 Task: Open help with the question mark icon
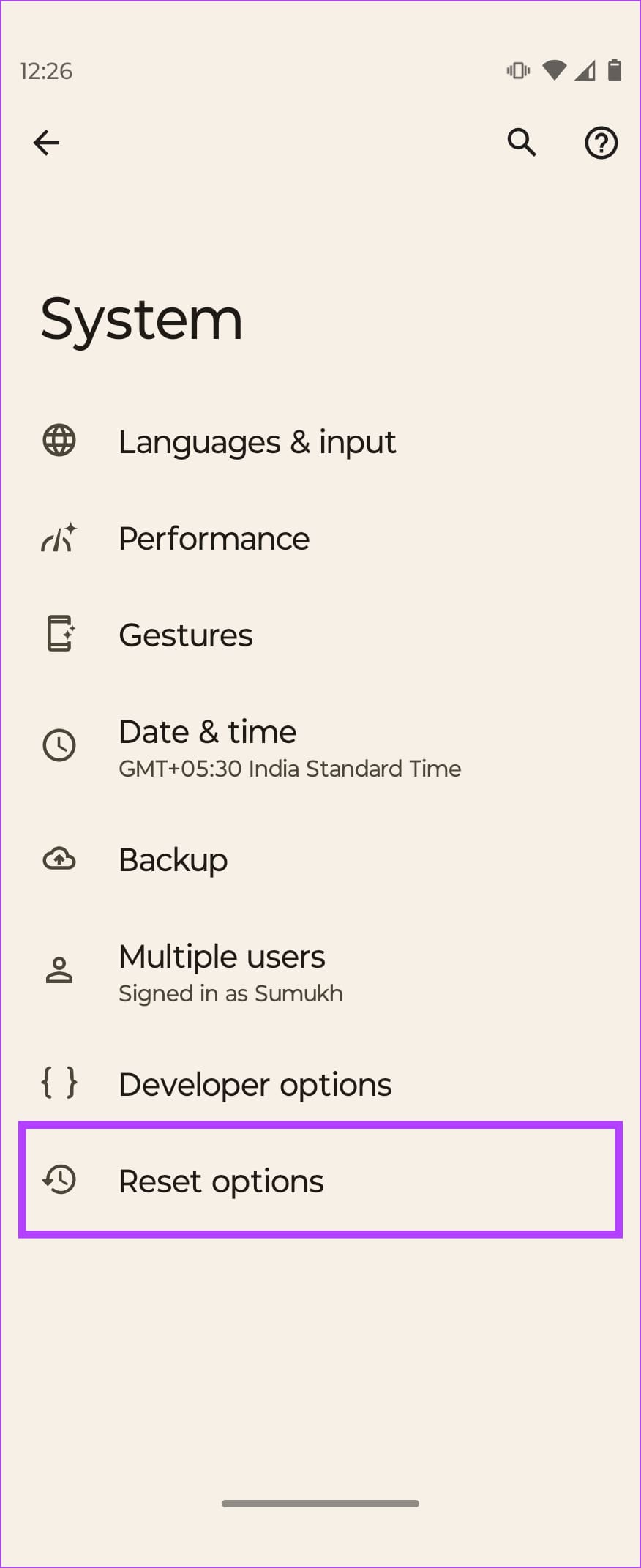601,143
